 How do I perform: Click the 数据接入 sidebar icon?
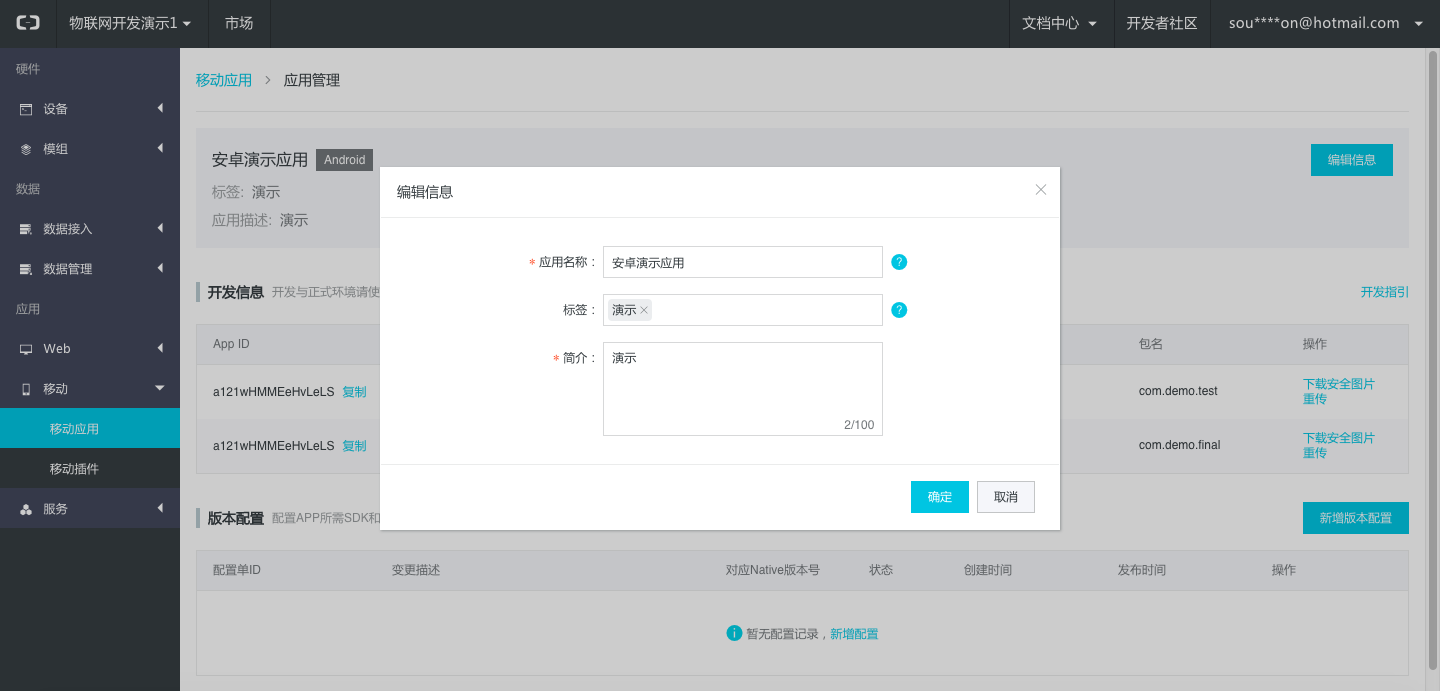[x=26, y=229]
